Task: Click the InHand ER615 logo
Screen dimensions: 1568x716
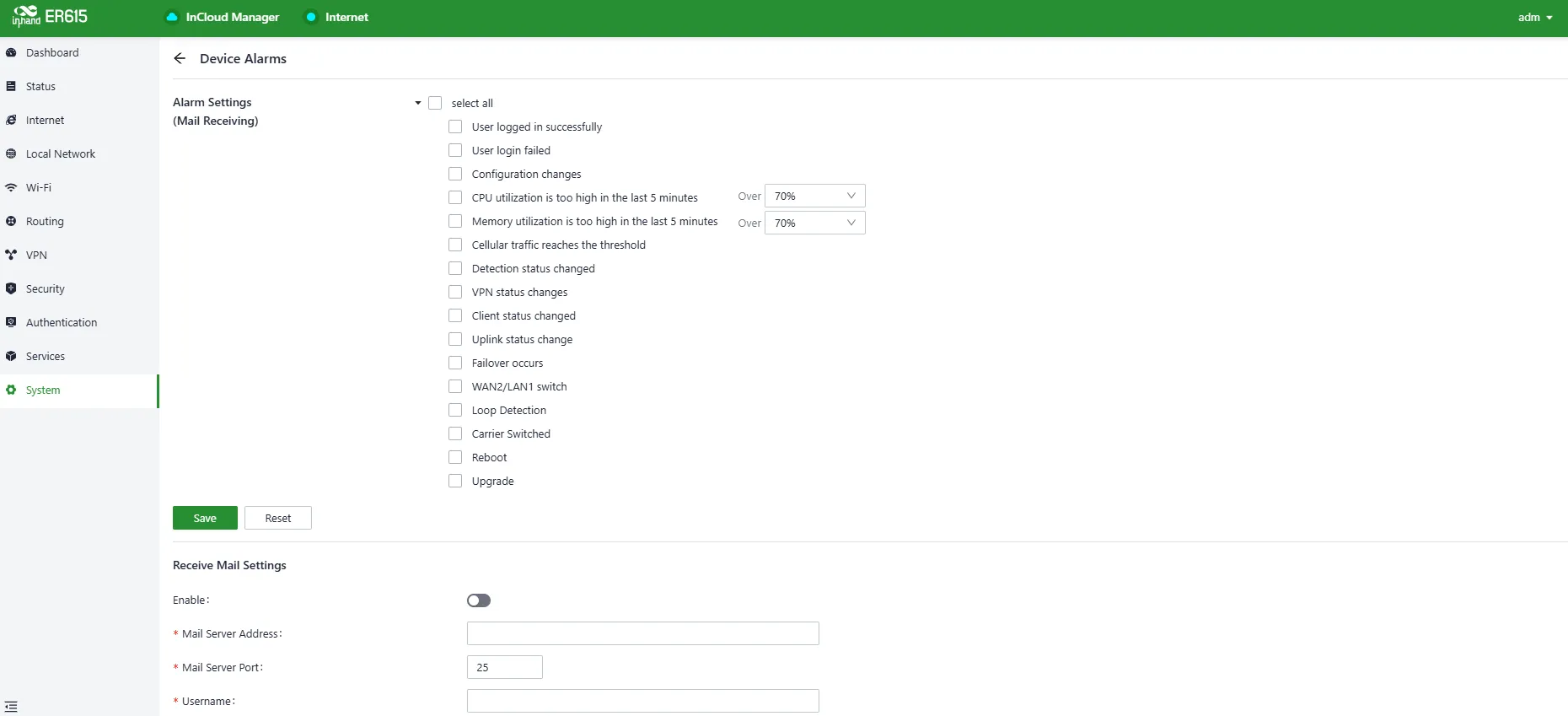Action: 50,17
